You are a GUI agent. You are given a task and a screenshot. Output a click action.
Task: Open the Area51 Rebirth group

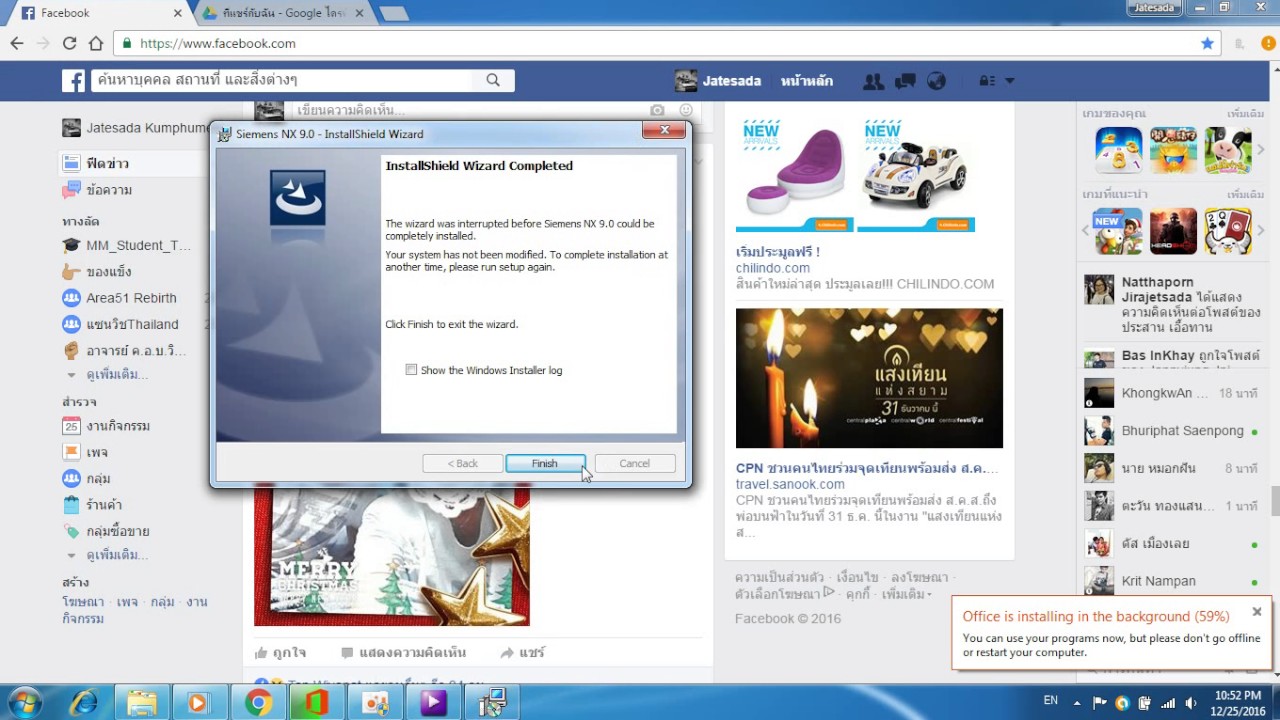click(x=120, y=298)
